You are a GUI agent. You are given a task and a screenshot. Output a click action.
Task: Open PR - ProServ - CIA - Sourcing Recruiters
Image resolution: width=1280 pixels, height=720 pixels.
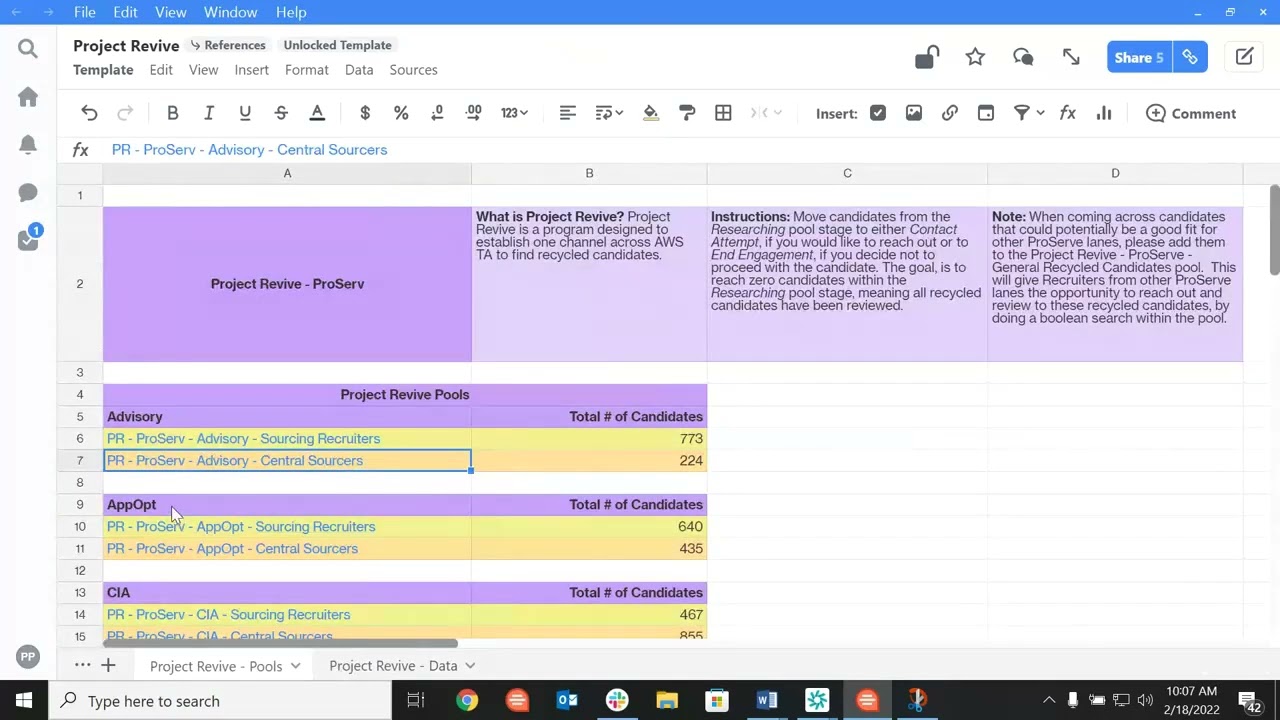pos(228,614)
